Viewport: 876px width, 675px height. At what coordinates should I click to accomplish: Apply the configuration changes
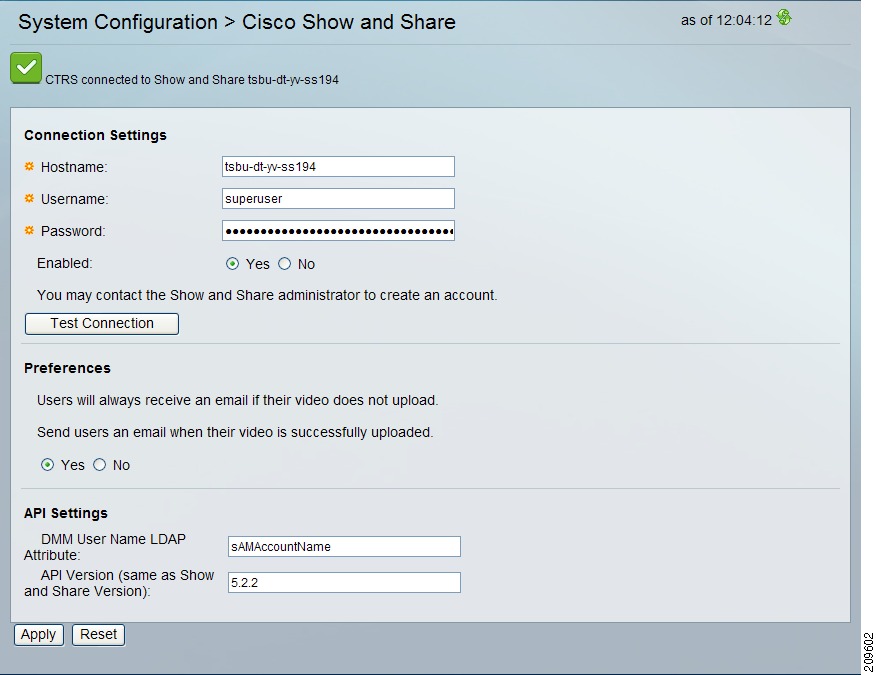pos(39,635)
